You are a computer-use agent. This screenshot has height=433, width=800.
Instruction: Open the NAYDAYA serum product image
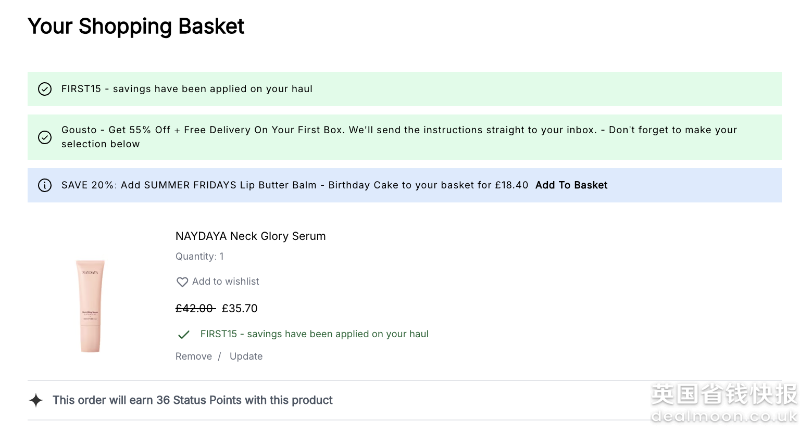coord(91,304)
